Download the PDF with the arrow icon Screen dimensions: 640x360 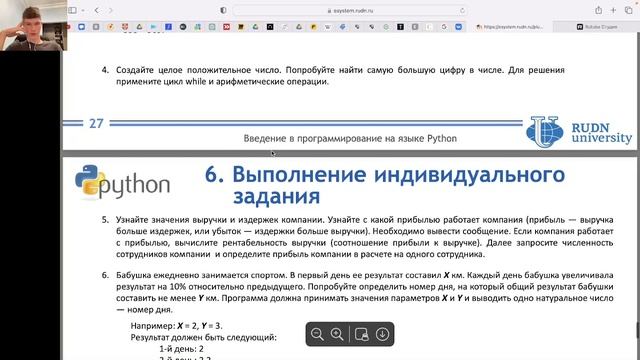382,334
